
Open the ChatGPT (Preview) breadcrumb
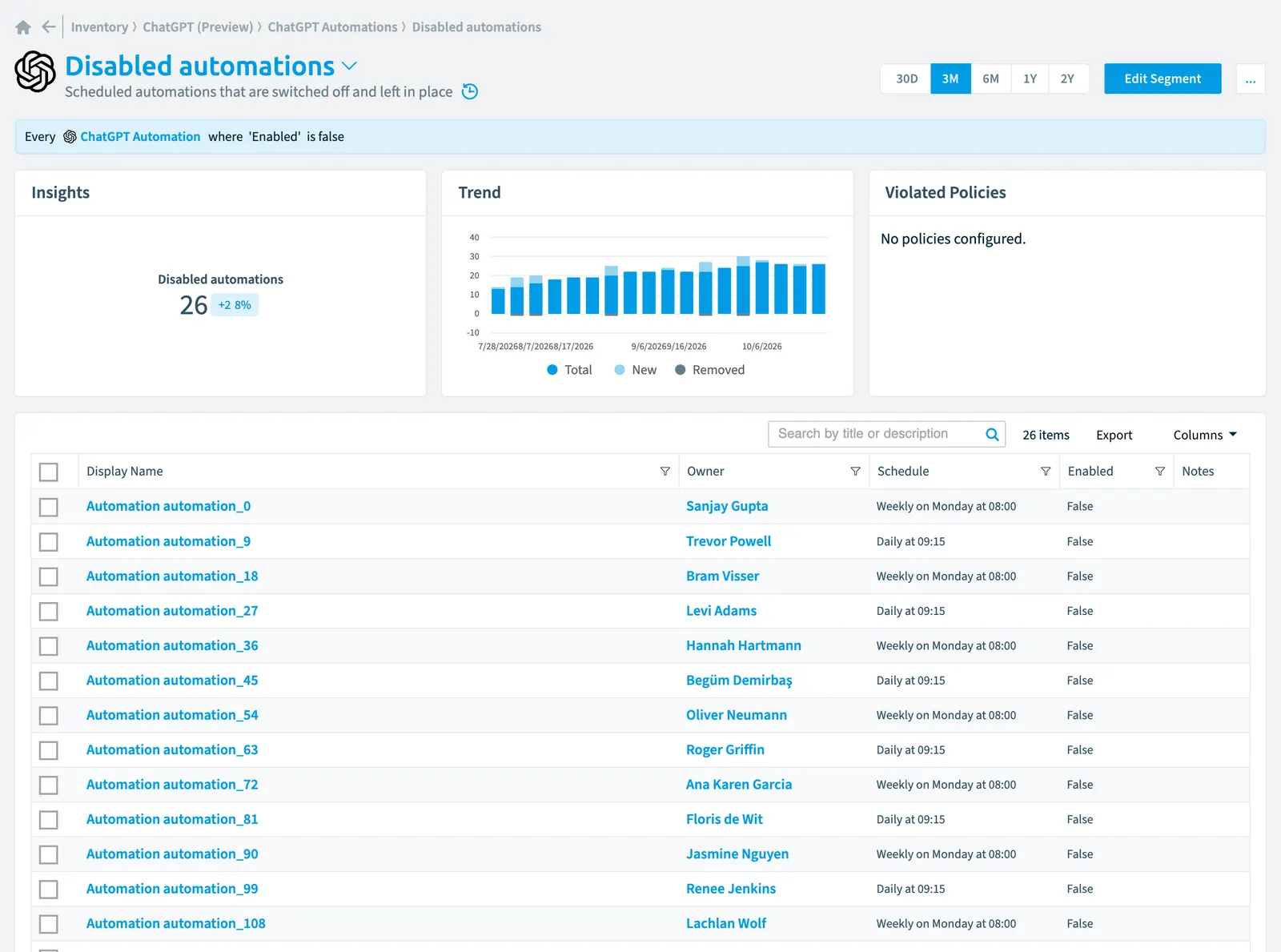[198, 27]
